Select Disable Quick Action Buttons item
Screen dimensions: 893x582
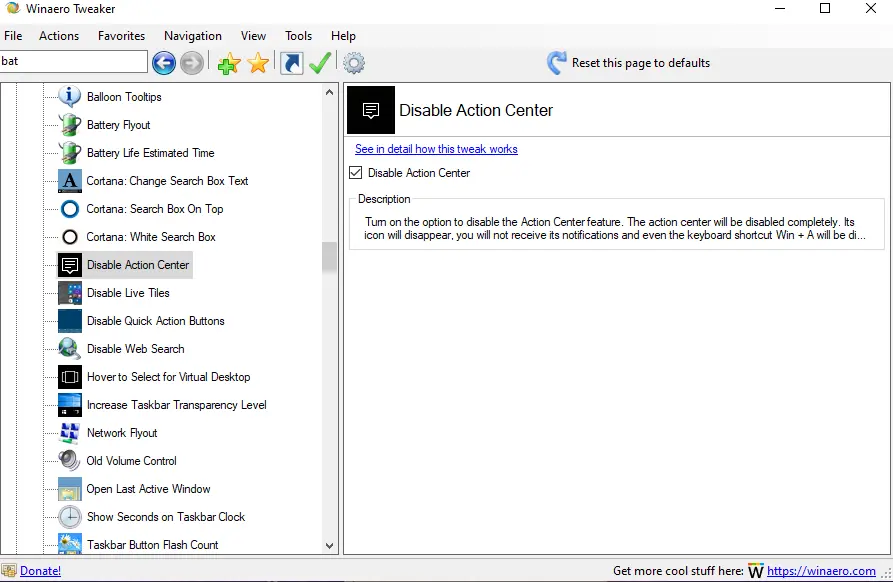pos(155,321)
